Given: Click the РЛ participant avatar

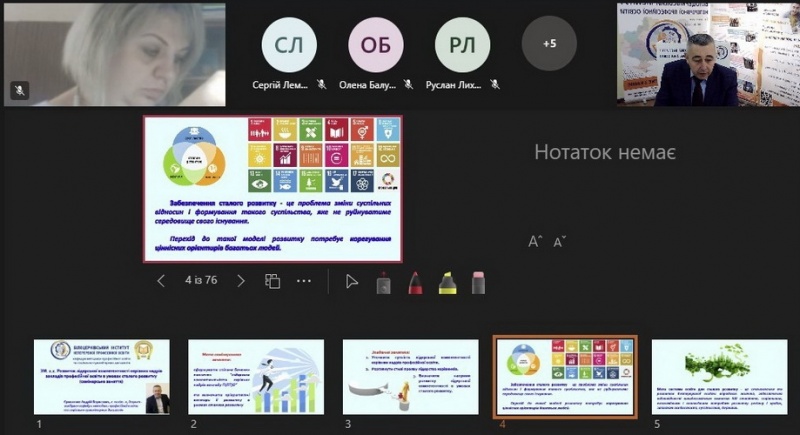Looking at the screenshot, I should pyautogui.click(x=462, y=45).
